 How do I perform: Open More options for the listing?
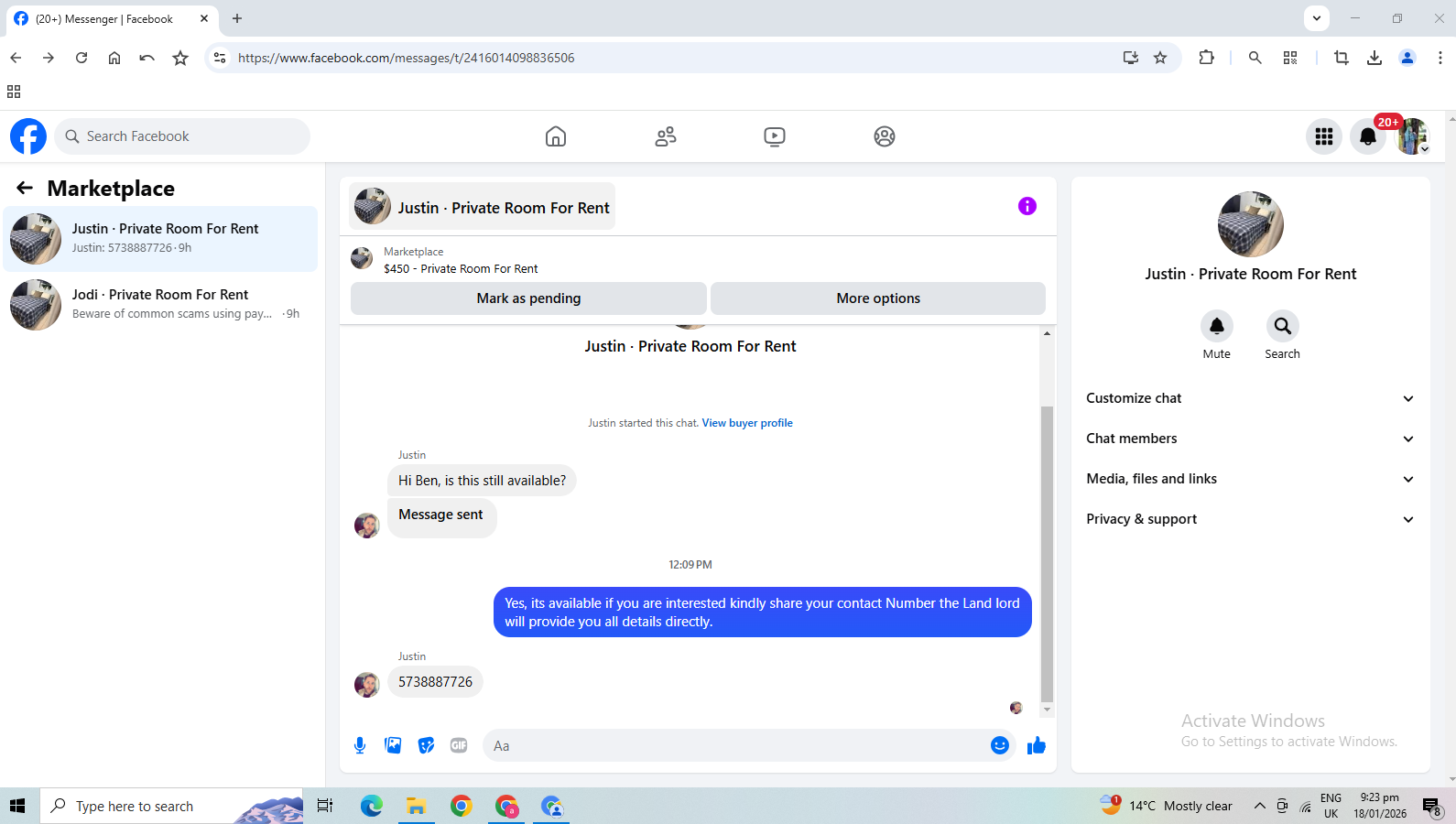click(878, 298)
